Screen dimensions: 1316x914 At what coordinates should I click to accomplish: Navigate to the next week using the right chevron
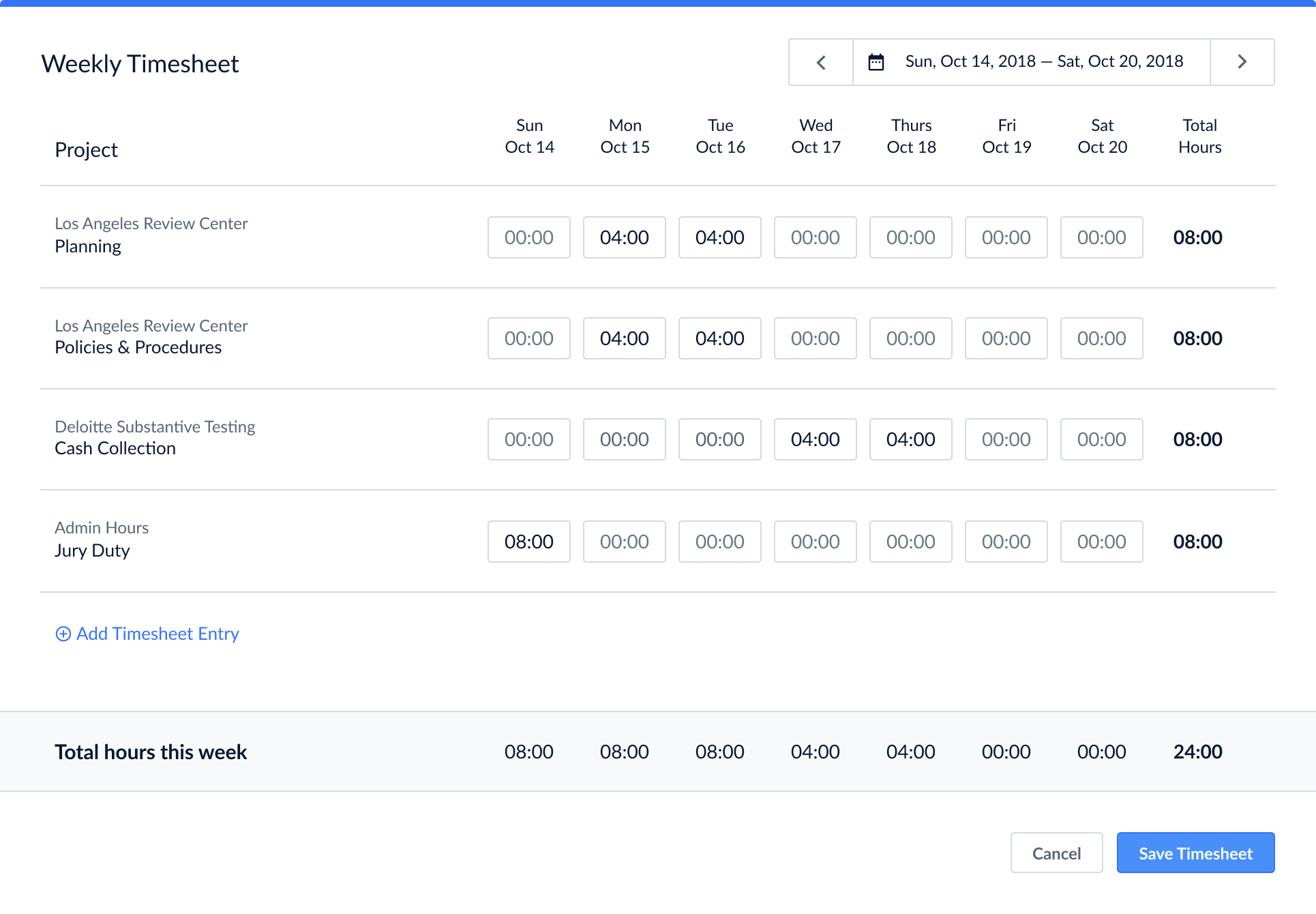(x=1242, y=62)
